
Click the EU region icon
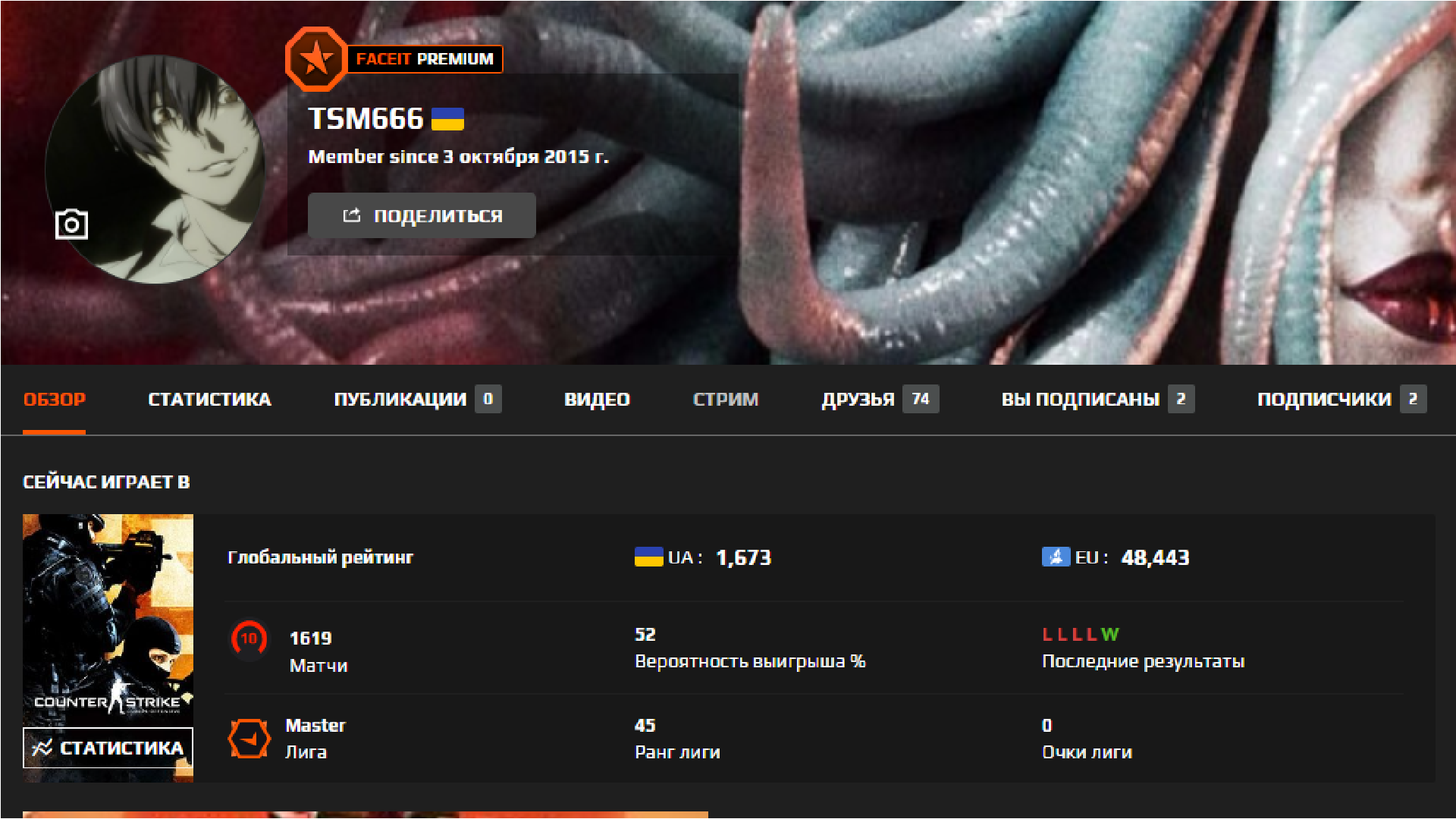click(1055, 557)
